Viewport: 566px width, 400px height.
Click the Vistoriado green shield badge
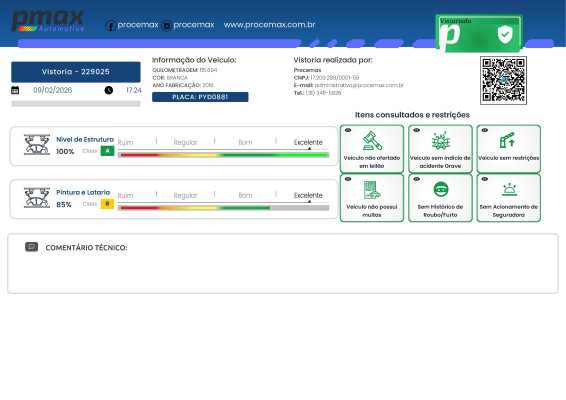[x=479, y=33]
